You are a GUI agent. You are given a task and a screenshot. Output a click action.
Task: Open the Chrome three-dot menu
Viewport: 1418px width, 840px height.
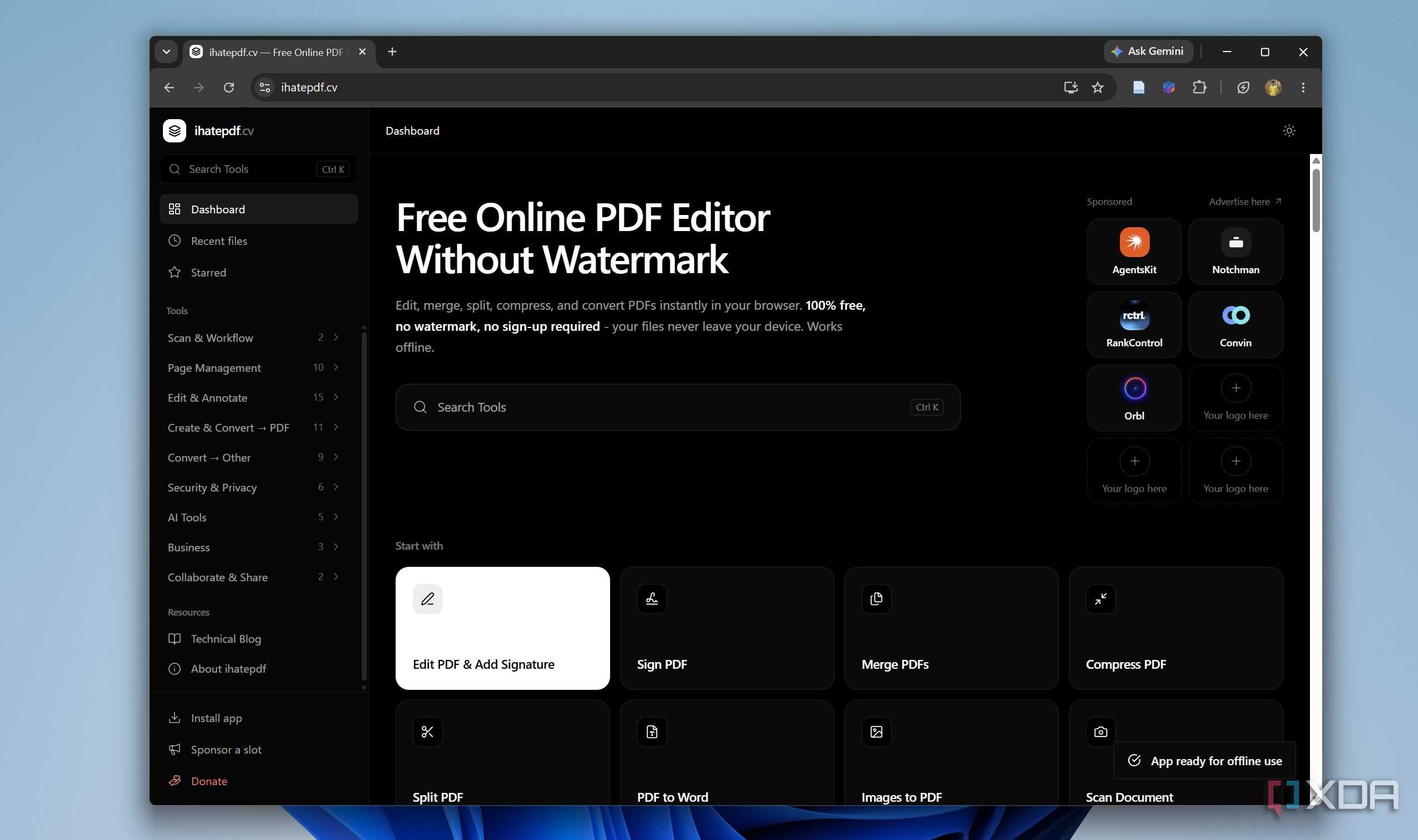1303,87
